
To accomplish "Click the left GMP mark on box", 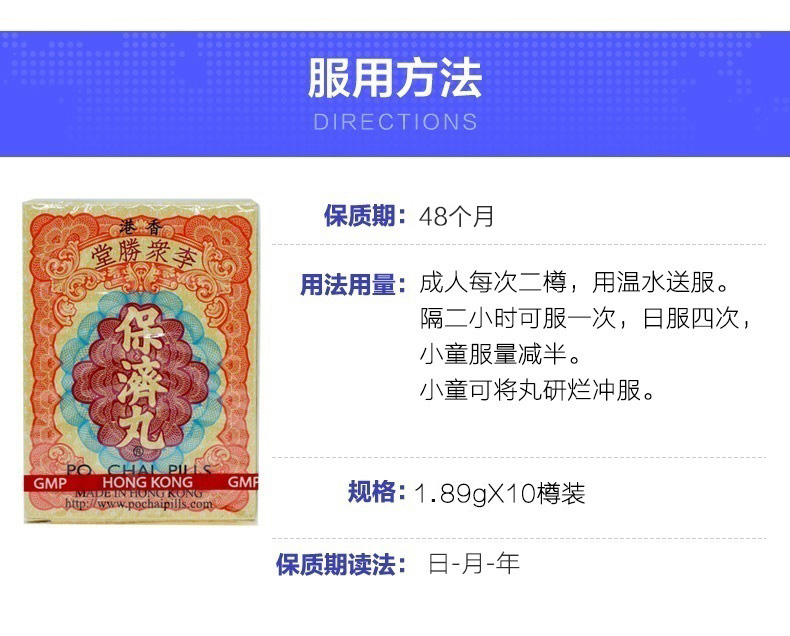I will click(x=50, y=483).
